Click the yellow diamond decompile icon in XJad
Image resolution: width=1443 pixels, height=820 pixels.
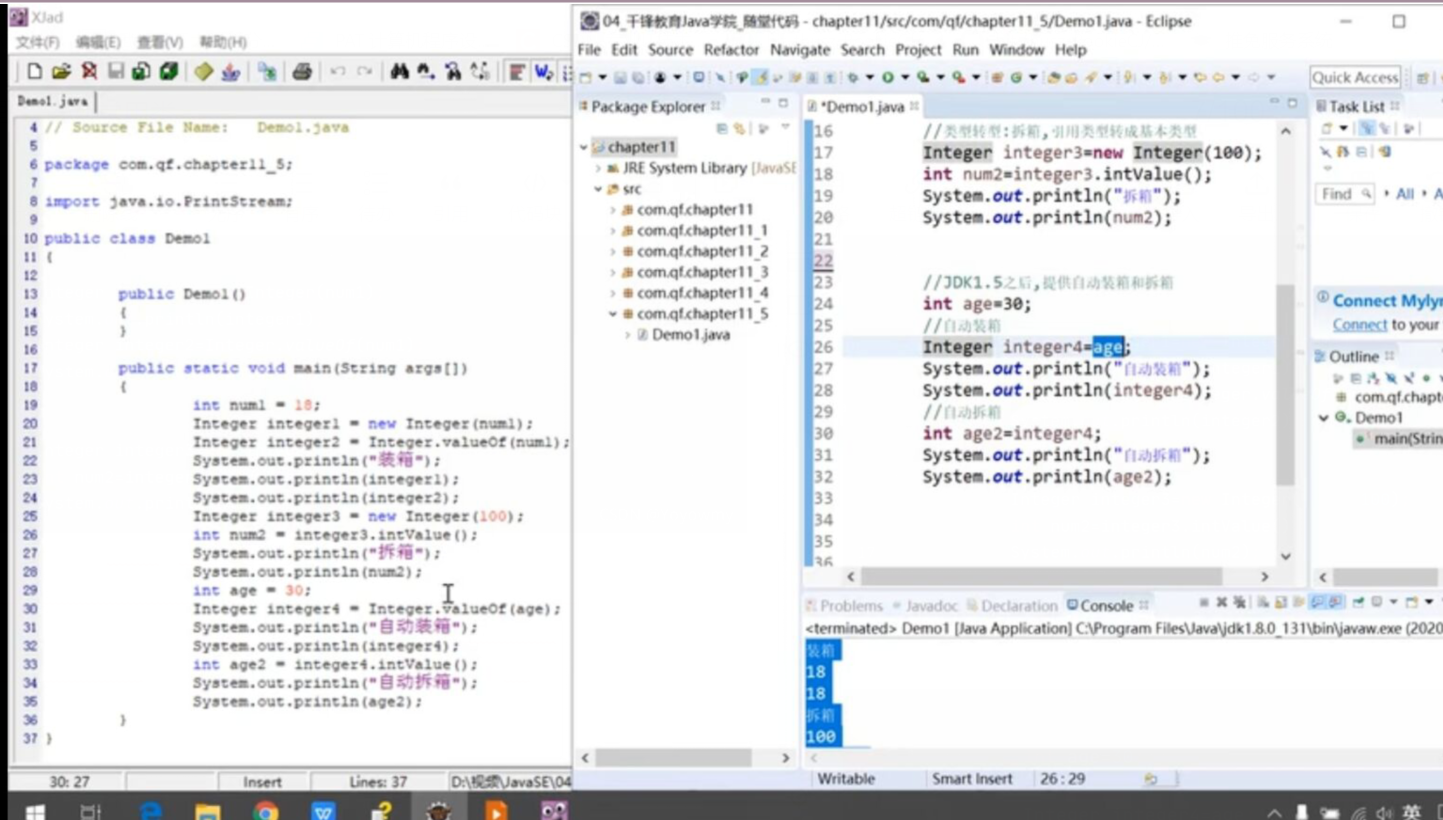click(x=204, y=71)
